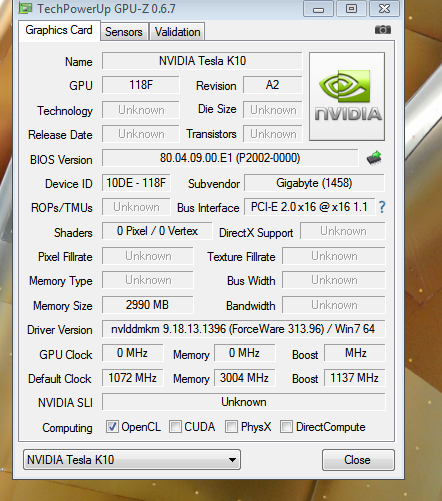
Task: Open the NVIDIA Tesla K10 GPU dropdown
Action: [x=132, y=460]
